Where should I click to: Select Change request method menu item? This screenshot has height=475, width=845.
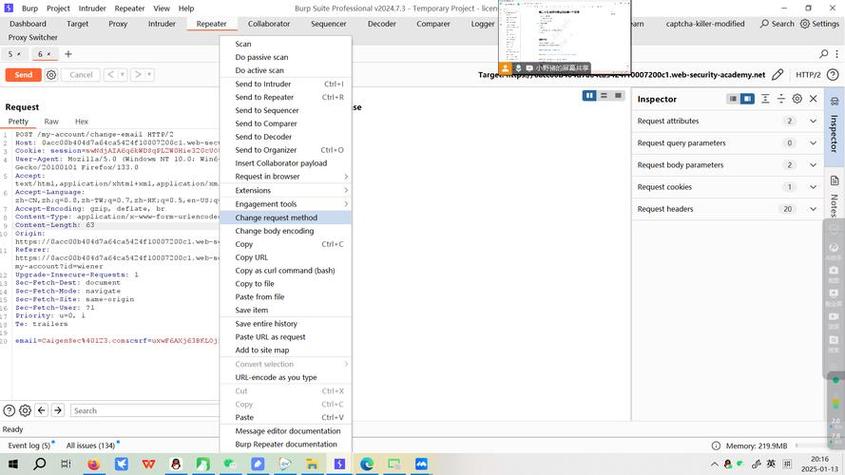286,218
